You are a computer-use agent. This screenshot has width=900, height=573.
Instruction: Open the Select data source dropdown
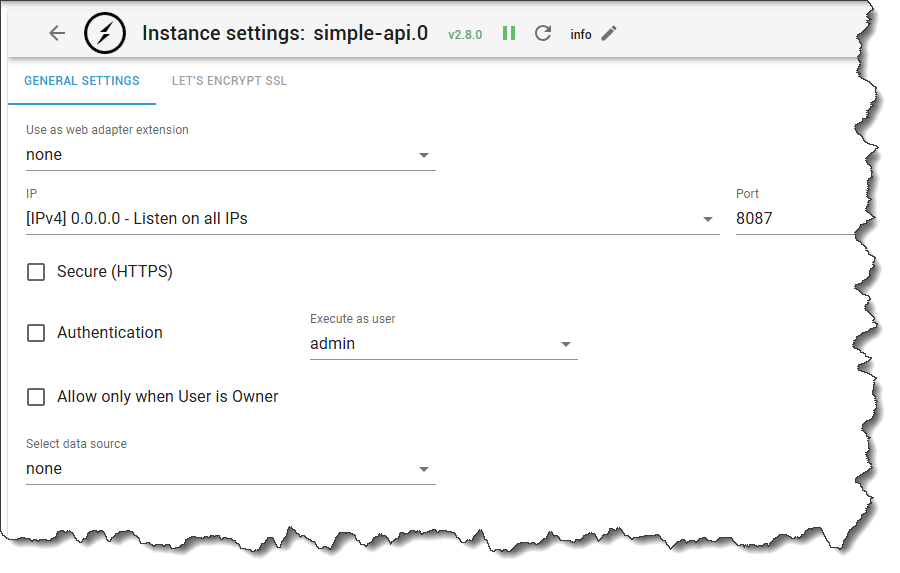pyautogui.click(x=230, y=469)
